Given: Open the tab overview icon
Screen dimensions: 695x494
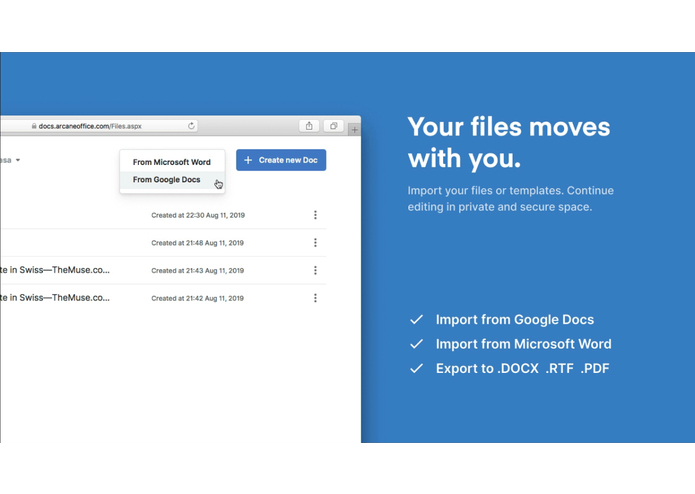Looking at the screenshot, I should pyautogui.click(x=334, y=126).
